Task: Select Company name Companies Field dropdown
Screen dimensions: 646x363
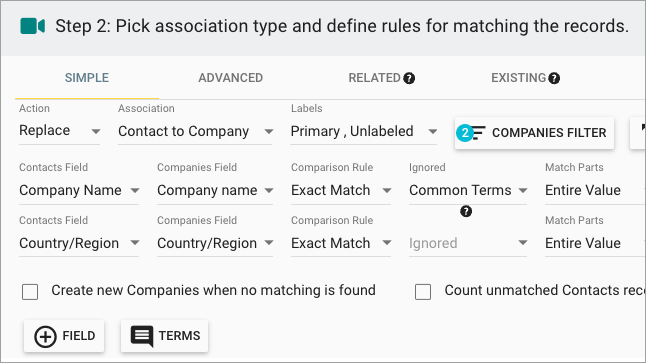Action: 215,190
